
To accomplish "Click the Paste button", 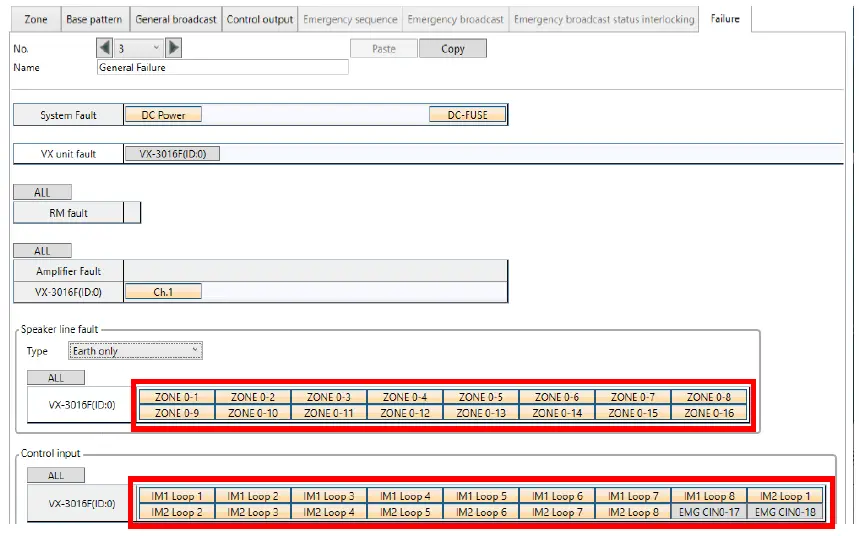I will click(x=383, y=49).
